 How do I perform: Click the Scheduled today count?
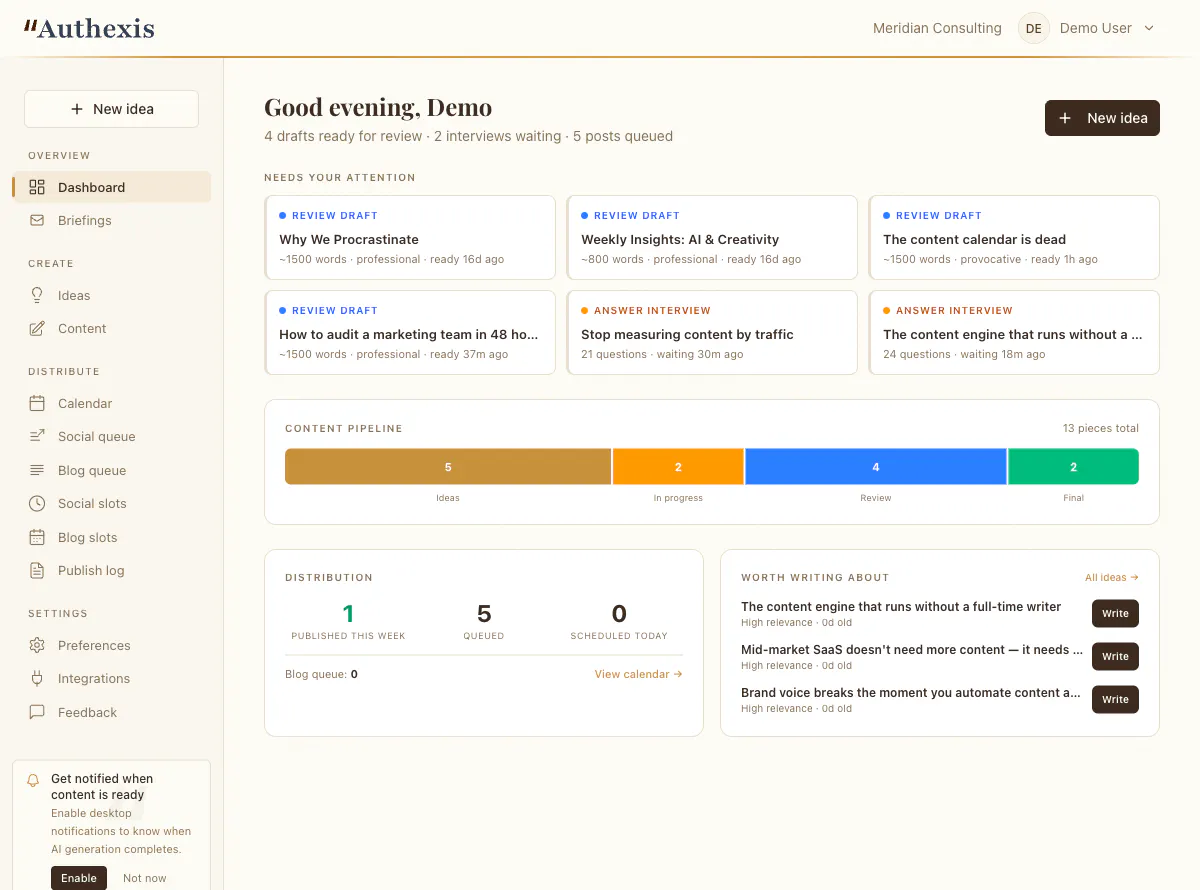(619, 613)
